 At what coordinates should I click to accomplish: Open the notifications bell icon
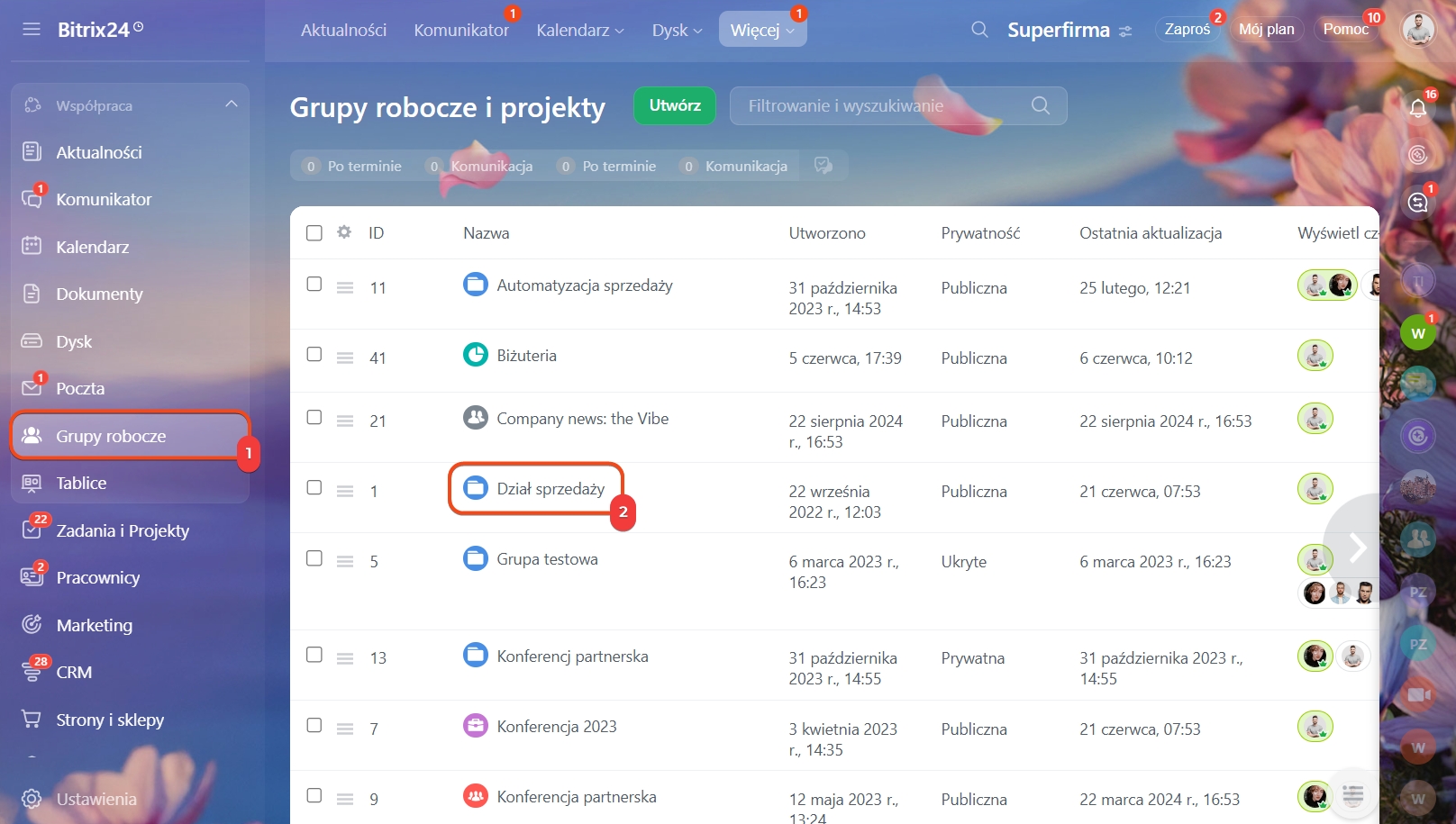pos(1418,108)
